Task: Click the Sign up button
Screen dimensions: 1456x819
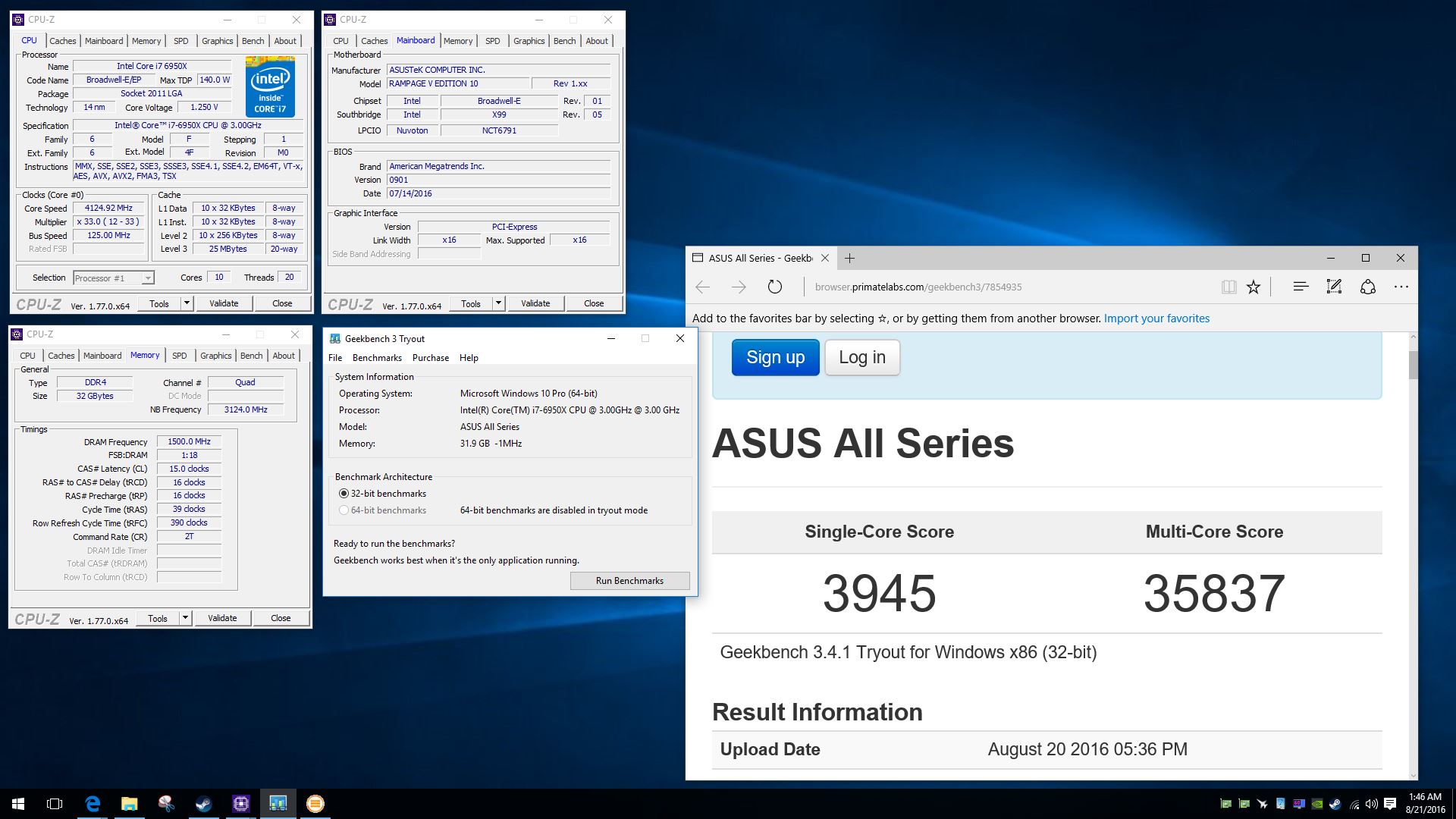Action: click(x=775, y=357)
